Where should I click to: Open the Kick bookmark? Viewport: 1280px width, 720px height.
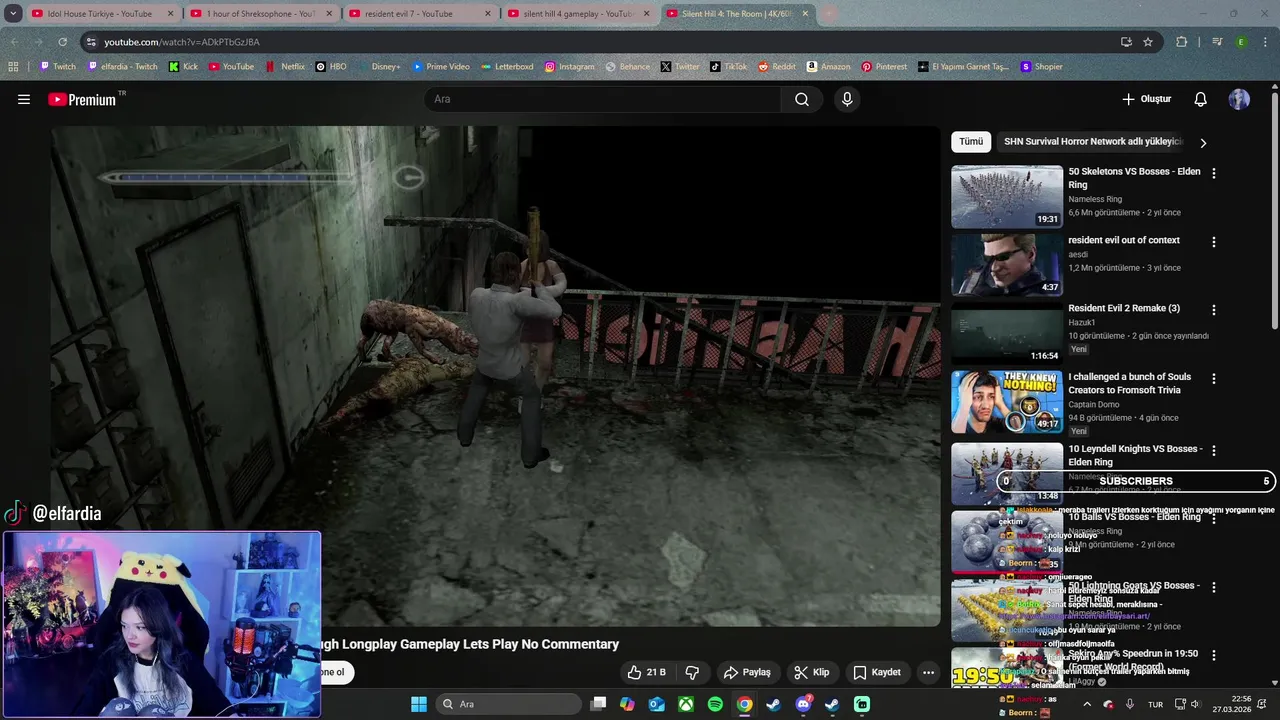click(x=183, y=67)
